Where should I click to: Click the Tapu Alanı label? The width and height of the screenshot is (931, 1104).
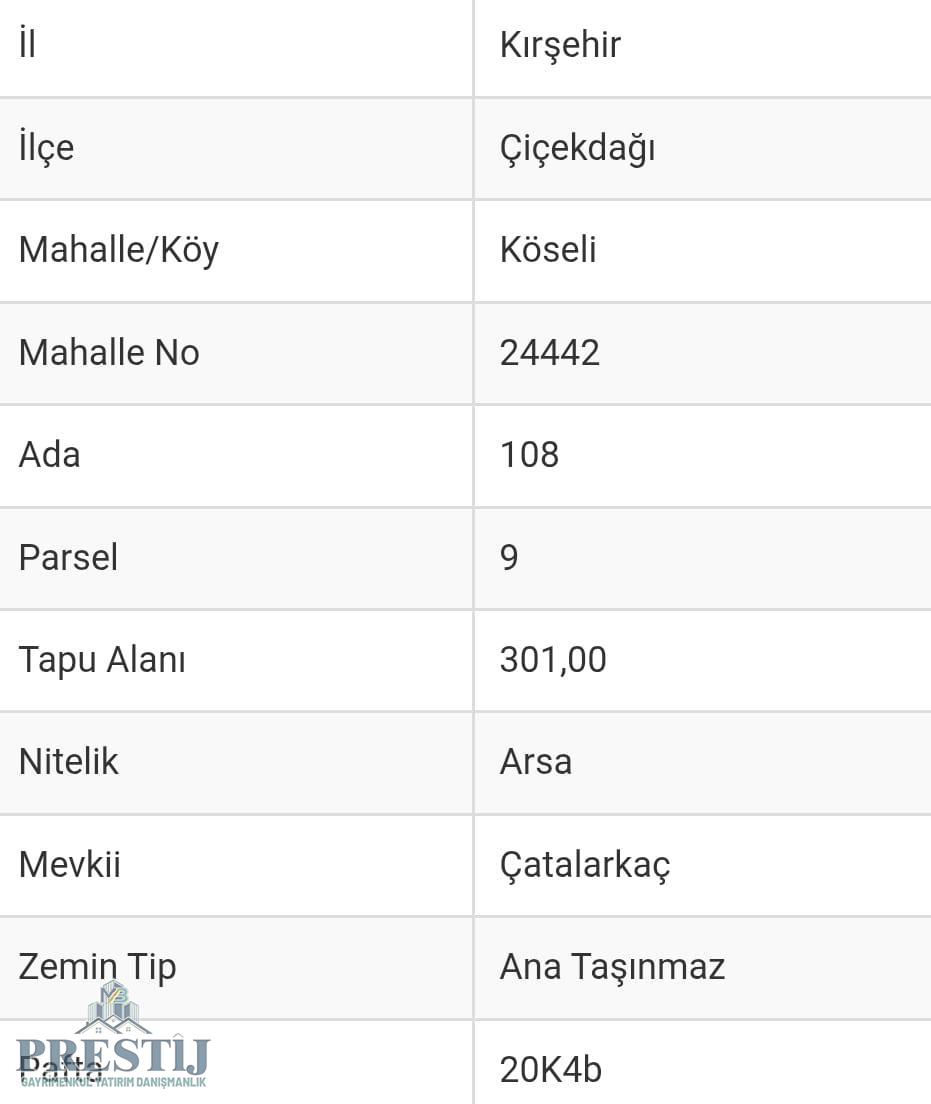click(x=102, y=660)
